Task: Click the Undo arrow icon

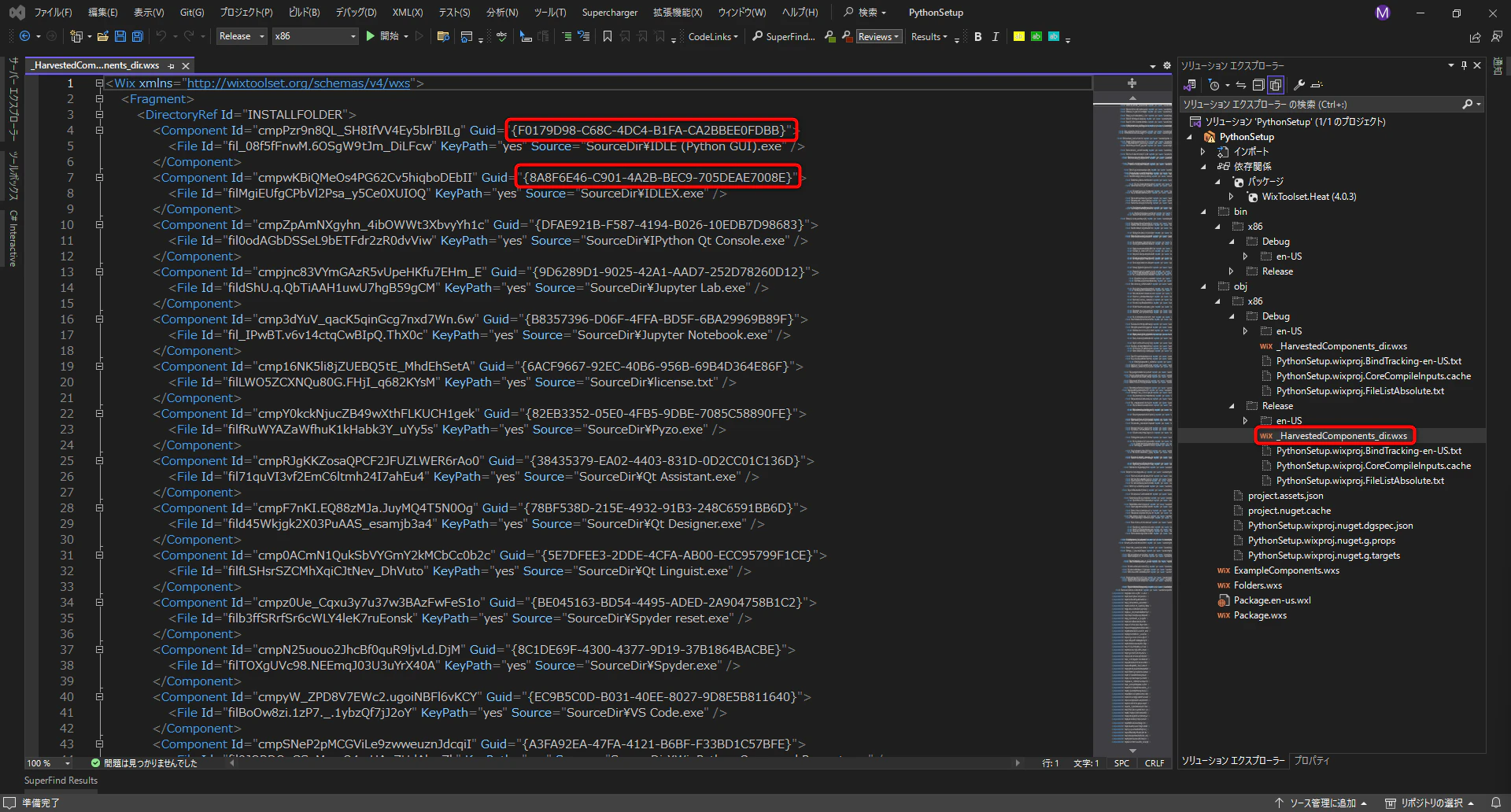Action: coord(161,36)
